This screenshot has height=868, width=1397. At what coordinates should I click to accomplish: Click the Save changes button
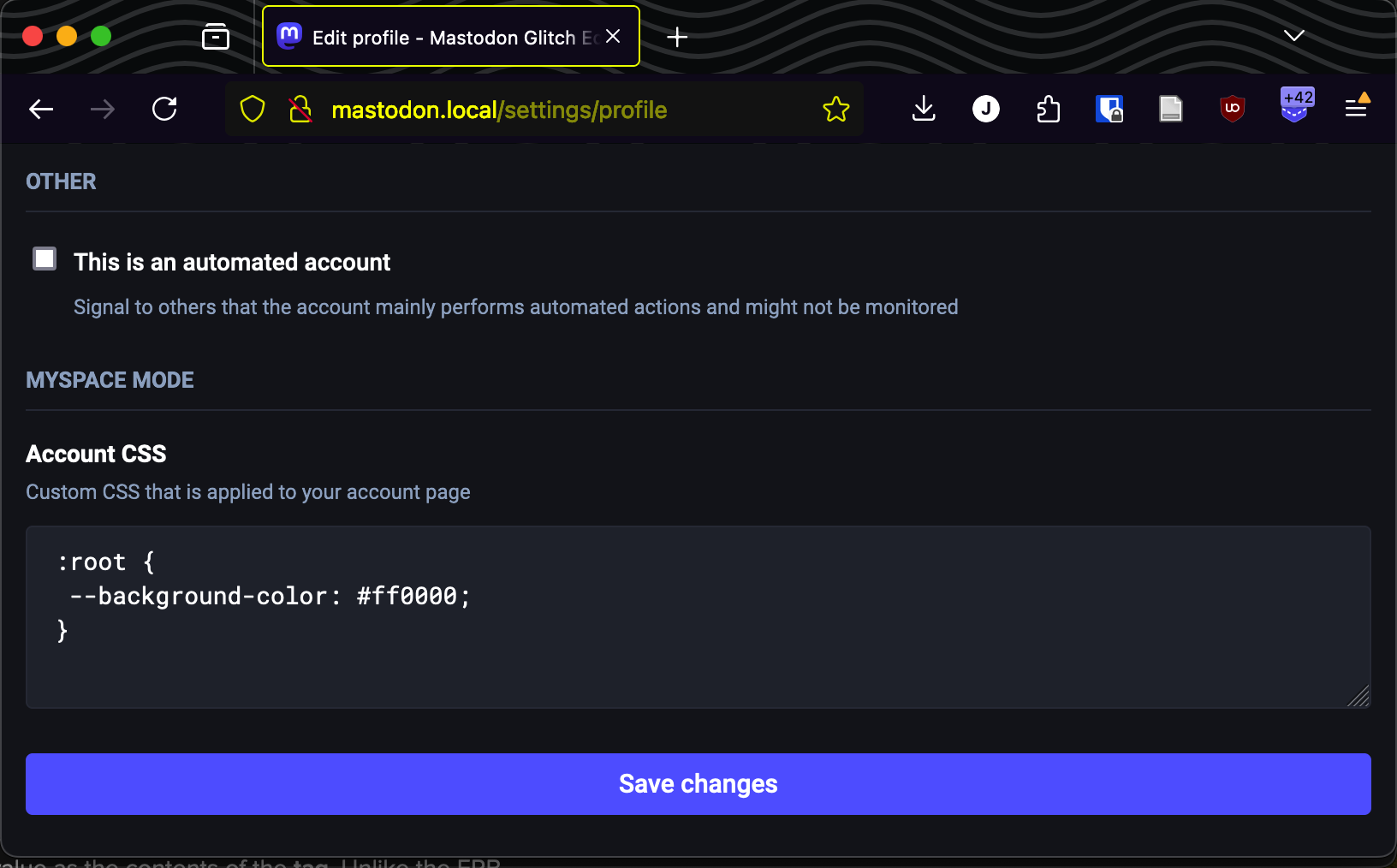(698, 784)
